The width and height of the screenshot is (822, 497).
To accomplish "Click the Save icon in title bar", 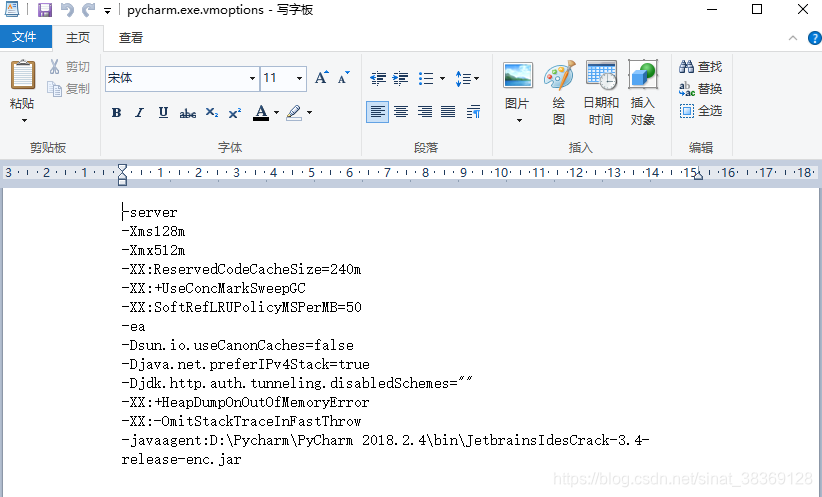I will tap(45, 10).
